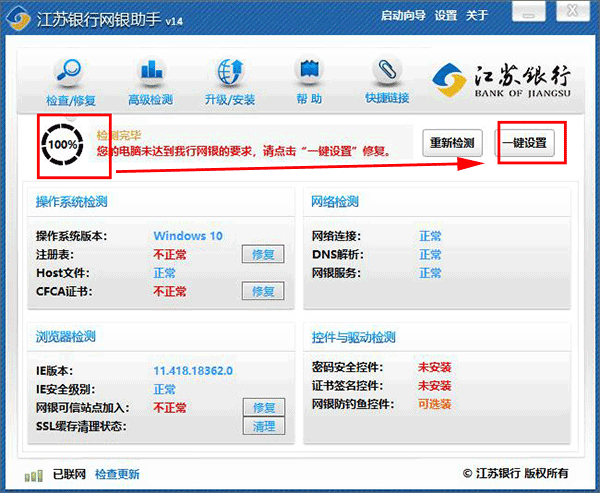Click the 一键设置 button
This screenshot has width=600, height=493.
tap(525, 143)
